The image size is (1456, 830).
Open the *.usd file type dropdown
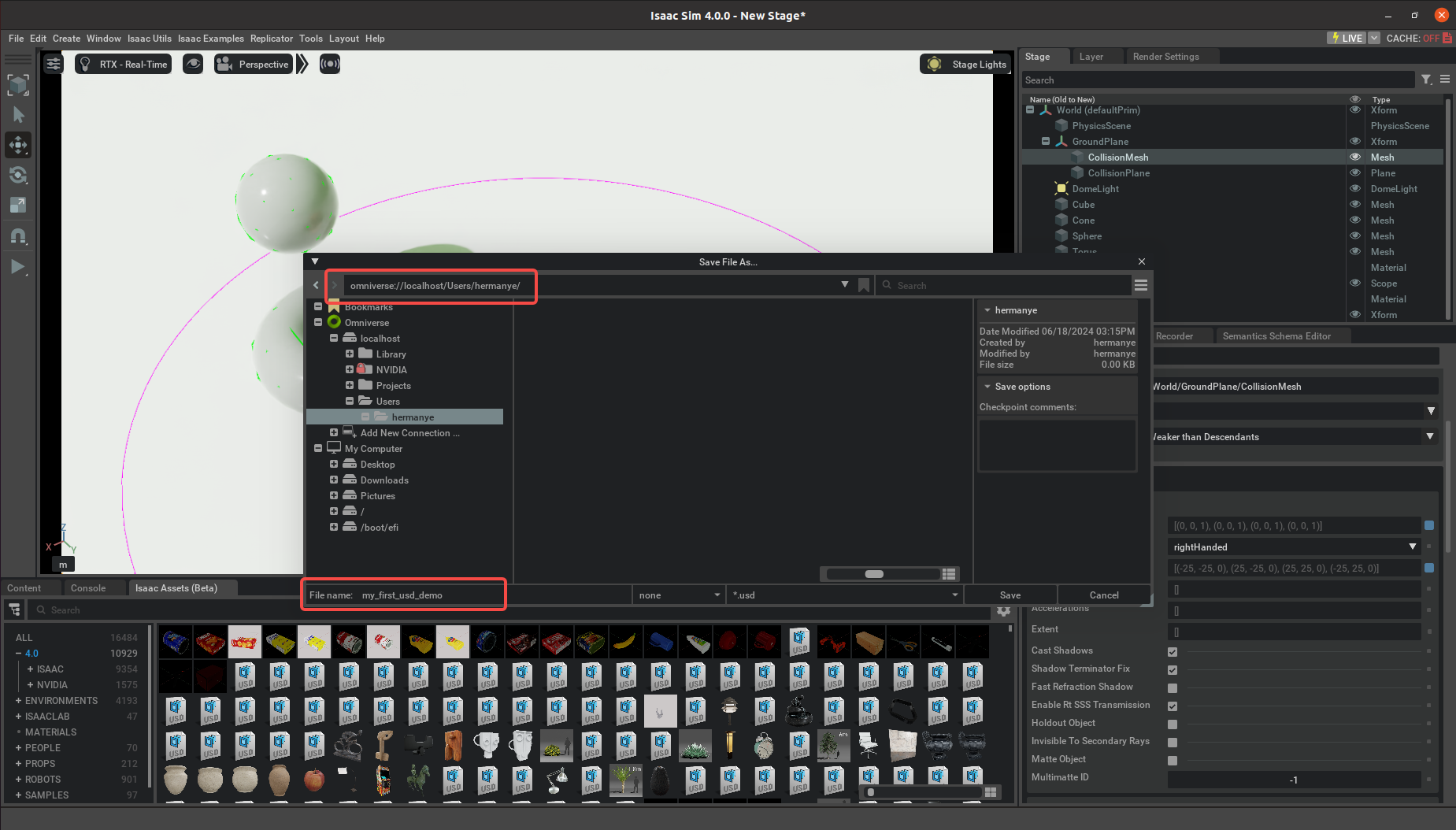tap(844, 595)
